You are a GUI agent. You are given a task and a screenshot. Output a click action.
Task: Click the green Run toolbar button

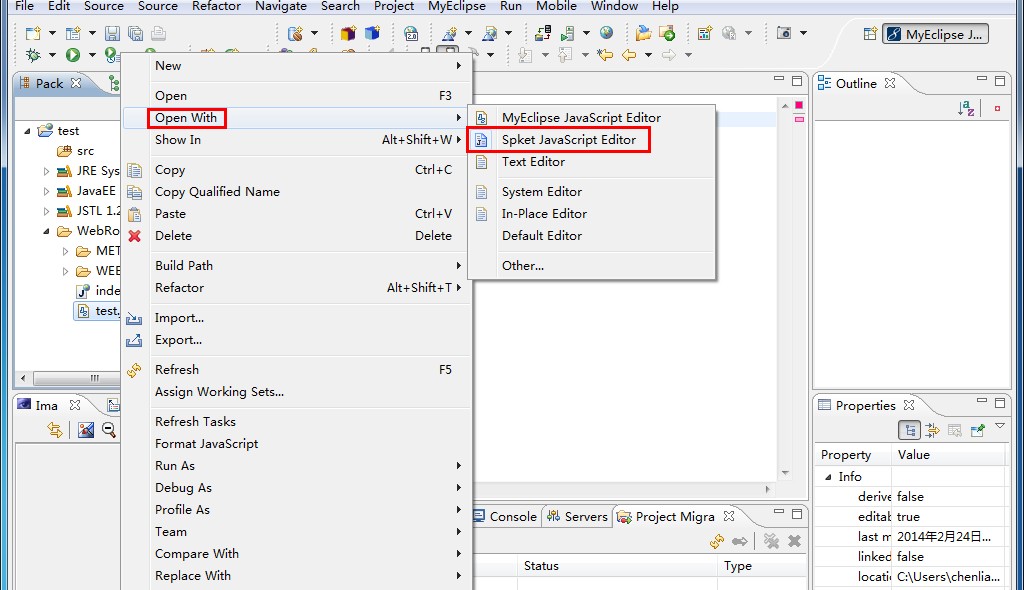72,55
